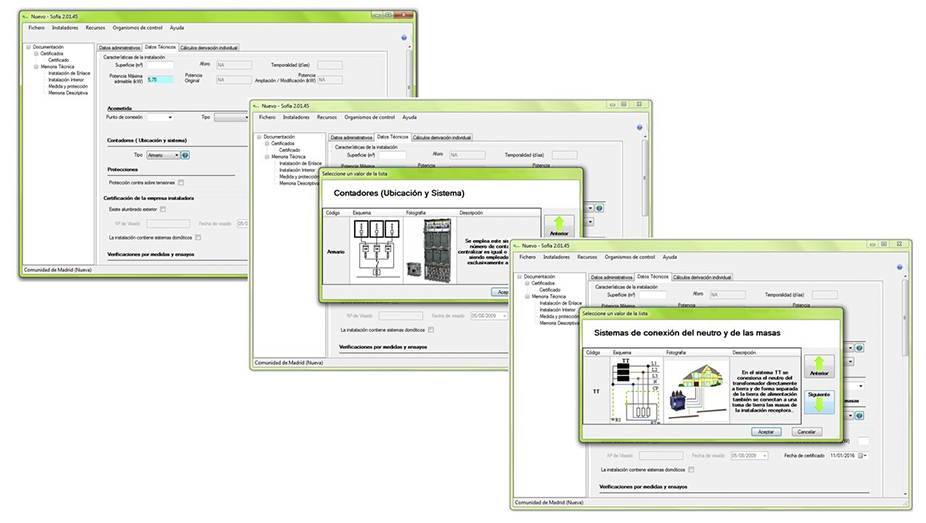Viewport: 926px width, 523px height.
Task: Select Instalación Interior in the top-left window tree
Action: (66, 80)
